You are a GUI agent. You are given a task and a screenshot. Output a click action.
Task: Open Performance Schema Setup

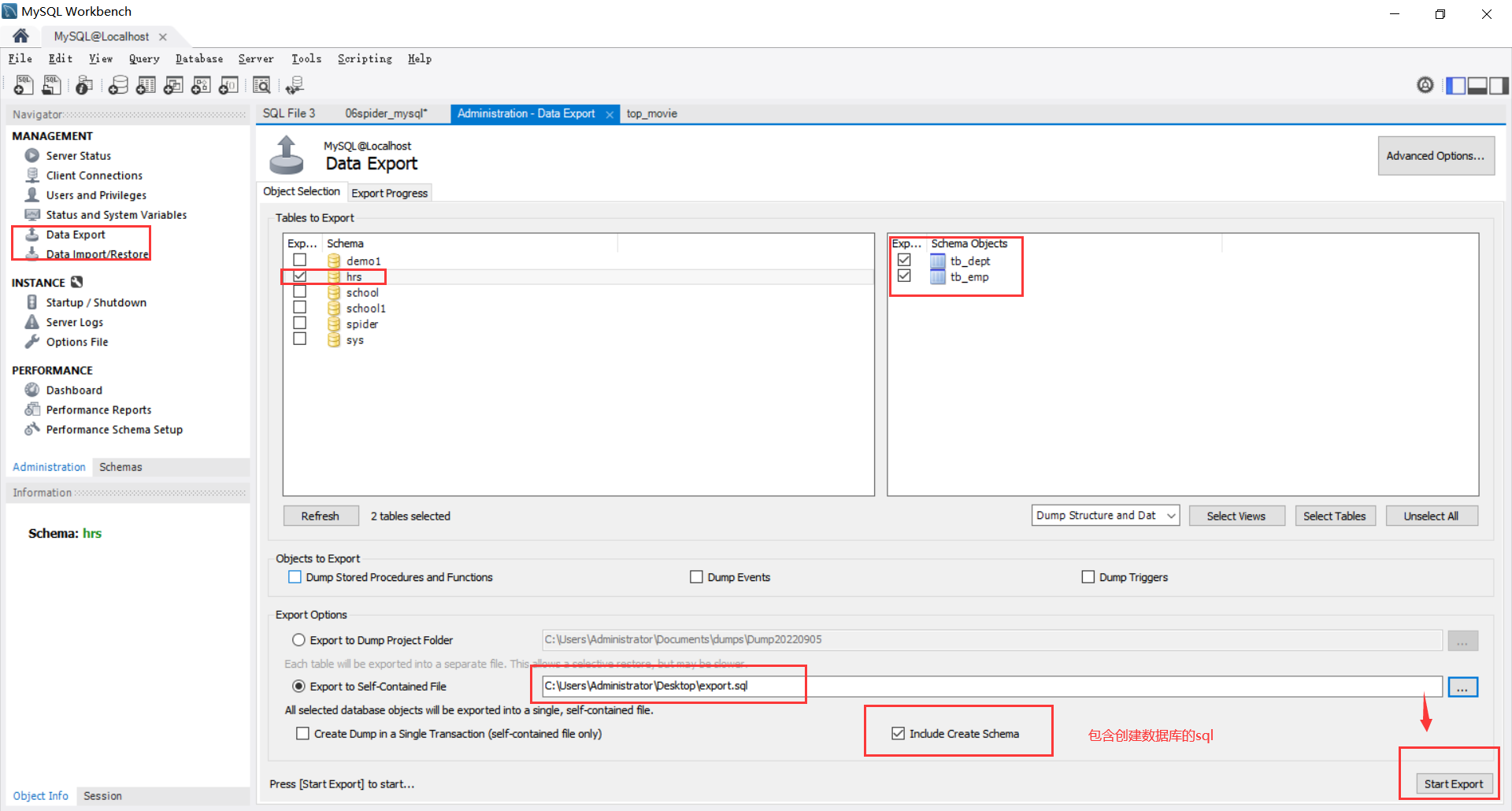(114, 429)
